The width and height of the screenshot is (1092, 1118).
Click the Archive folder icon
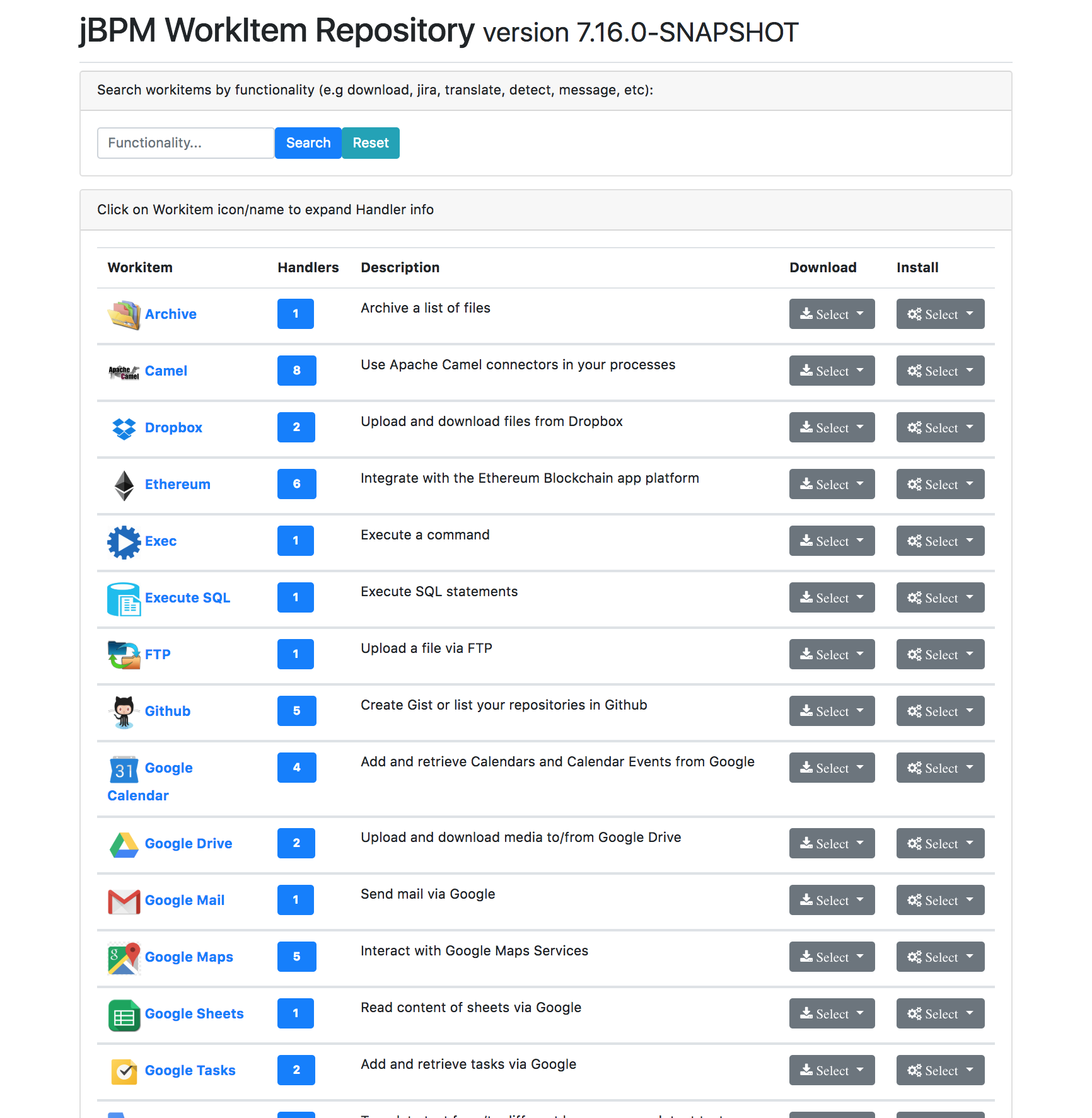(124, 314)
